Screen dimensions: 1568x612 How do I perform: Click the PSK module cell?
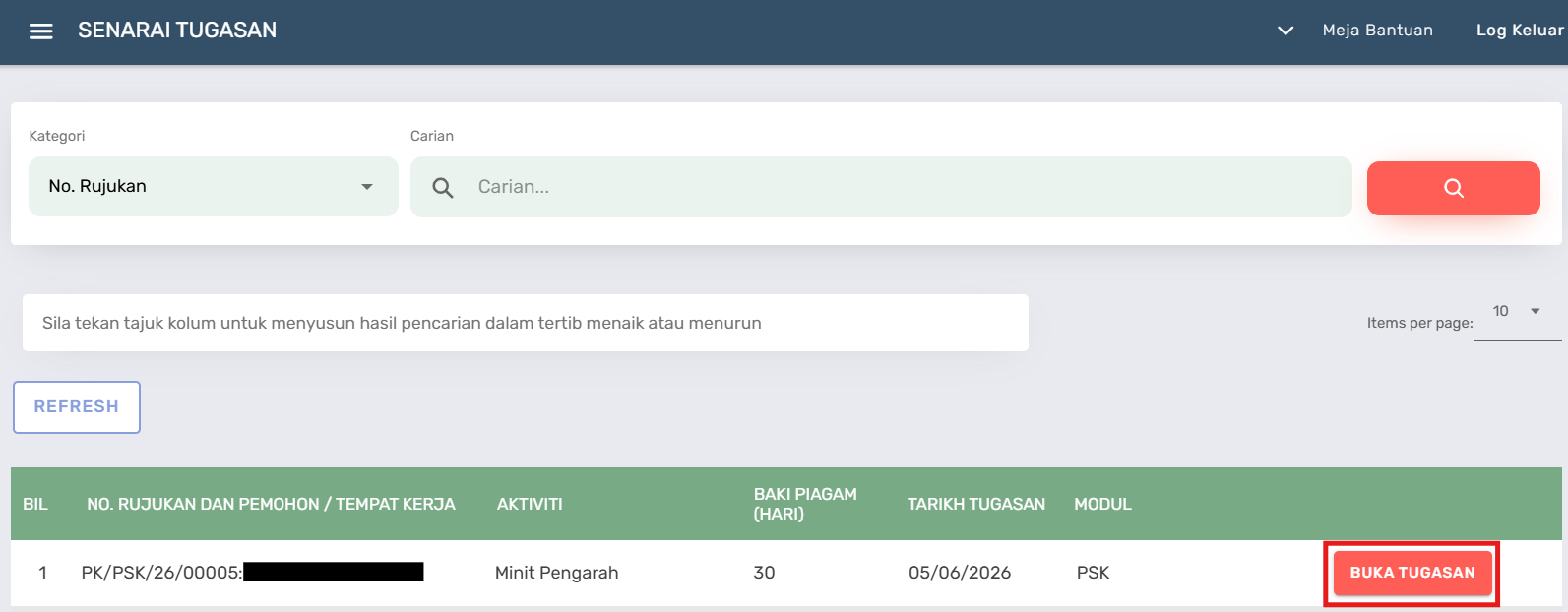tap(1093, 573)
